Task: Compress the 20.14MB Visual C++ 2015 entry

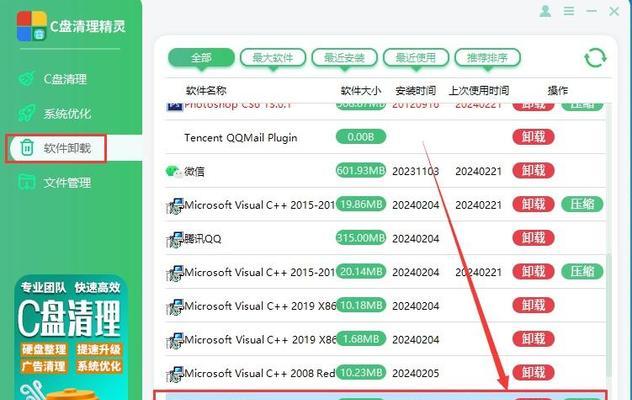Action: pos(582,271)
